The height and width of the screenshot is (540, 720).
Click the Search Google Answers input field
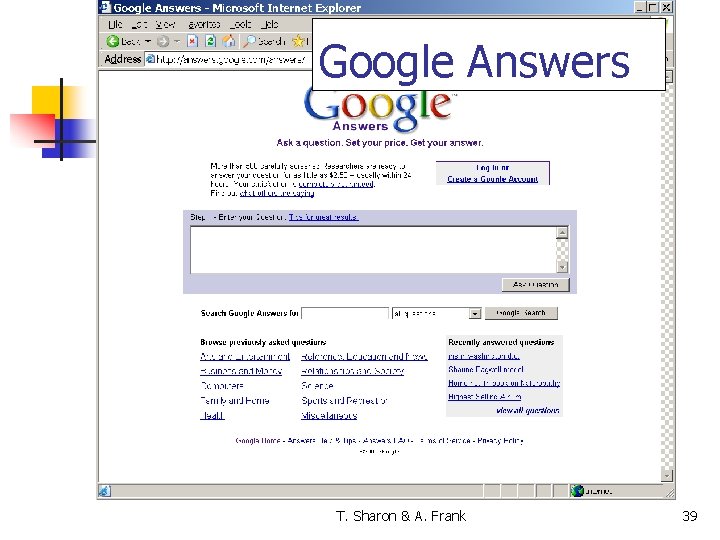[x=345, y=313]
